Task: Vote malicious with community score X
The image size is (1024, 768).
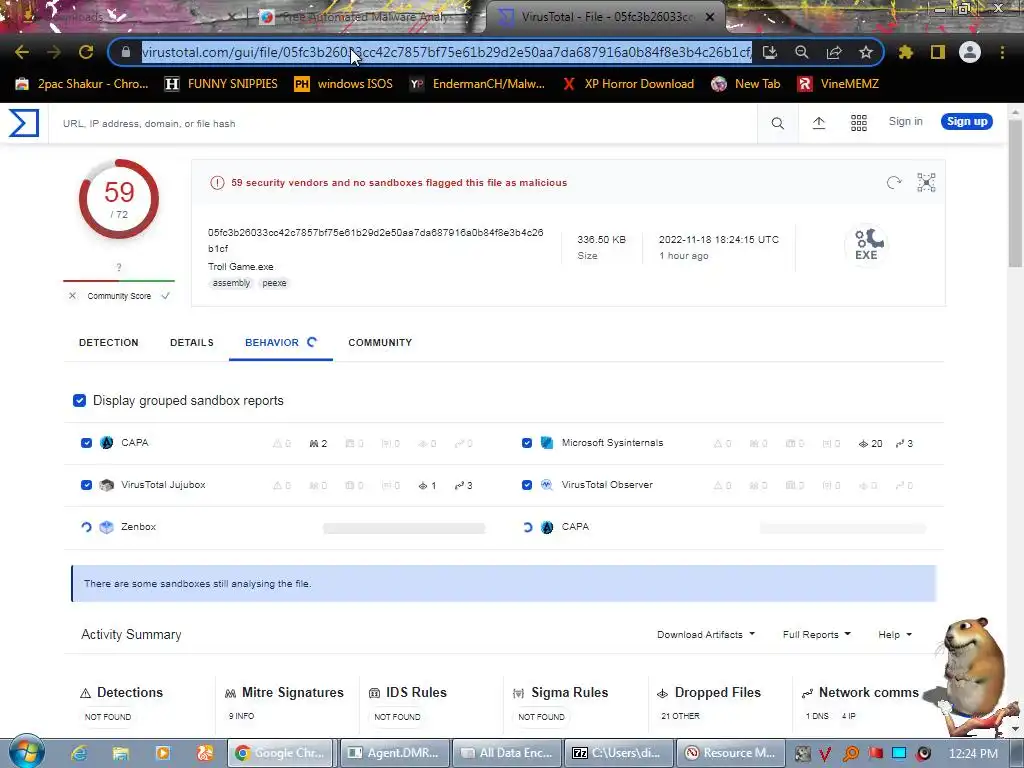Action: tap(72, 296)
